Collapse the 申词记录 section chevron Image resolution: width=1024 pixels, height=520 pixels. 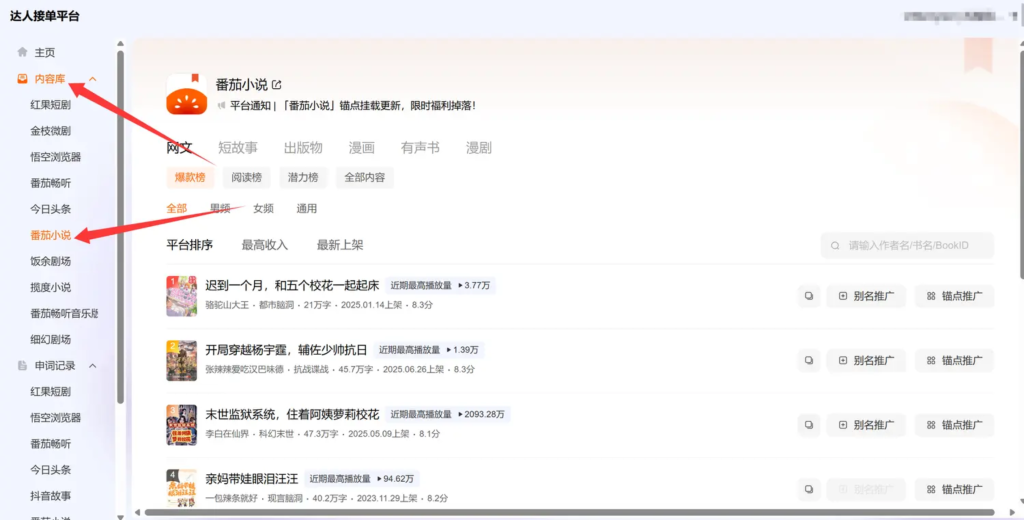pos(93,366)
